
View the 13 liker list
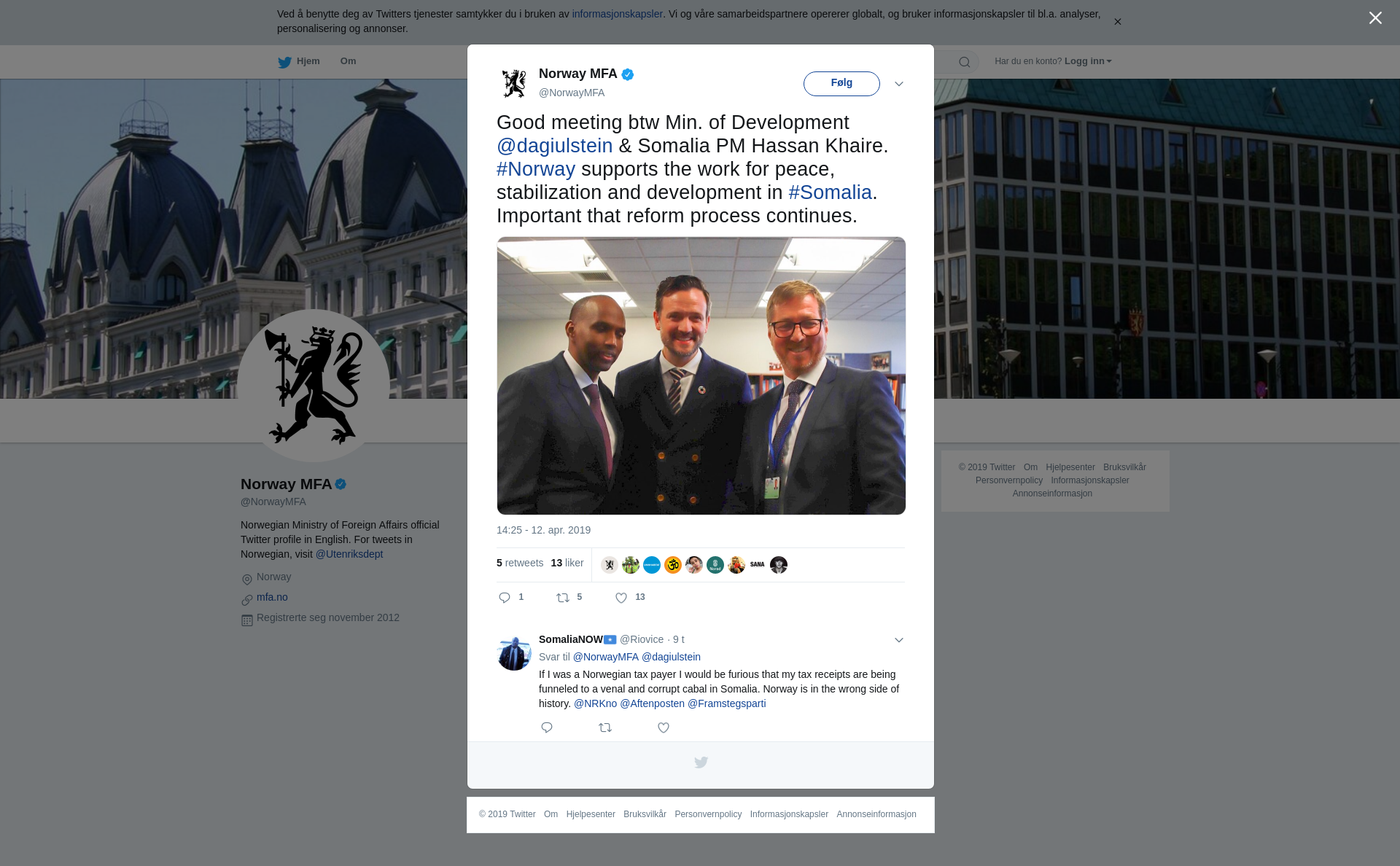[x=567, y=563]
